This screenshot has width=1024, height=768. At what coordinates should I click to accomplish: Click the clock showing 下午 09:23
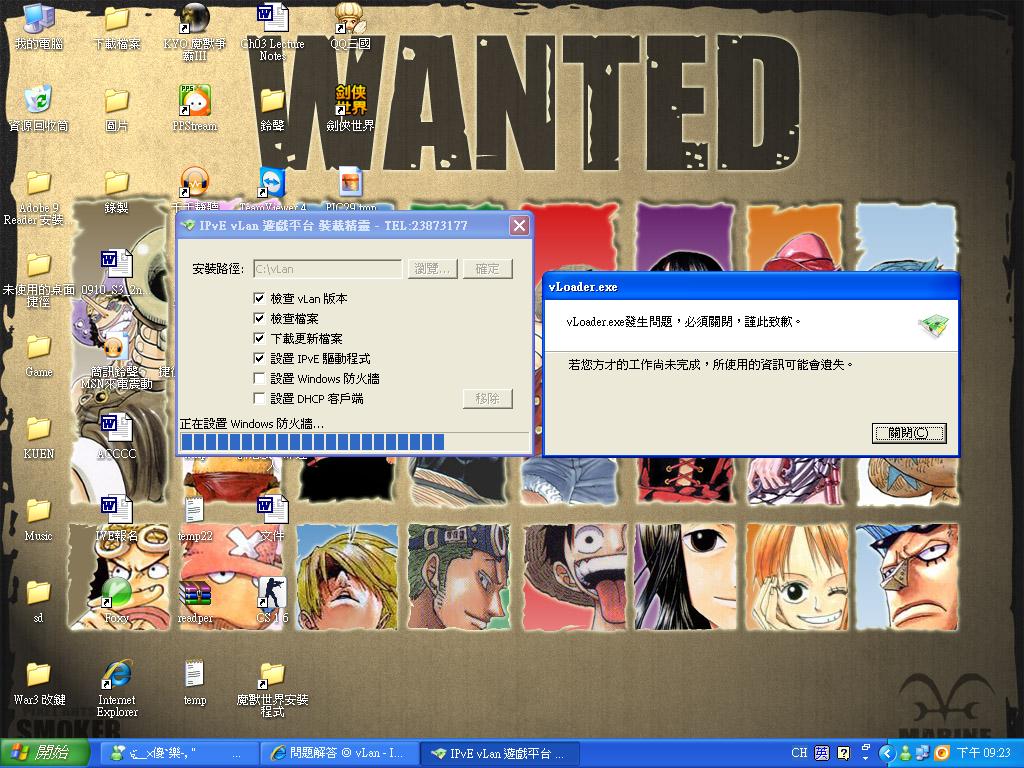[x=984, y=753]
